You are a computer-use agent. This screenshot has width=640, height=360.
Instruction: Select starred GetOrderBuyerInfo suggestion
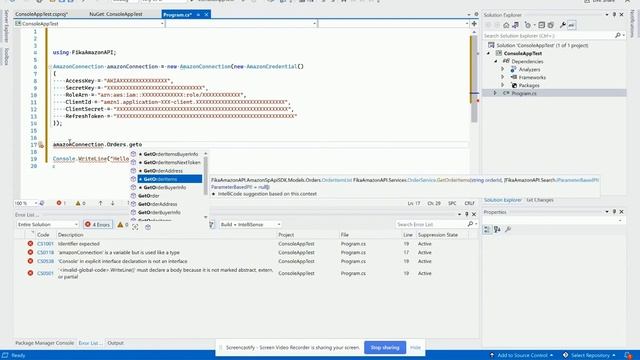click(x=164, y=187)
